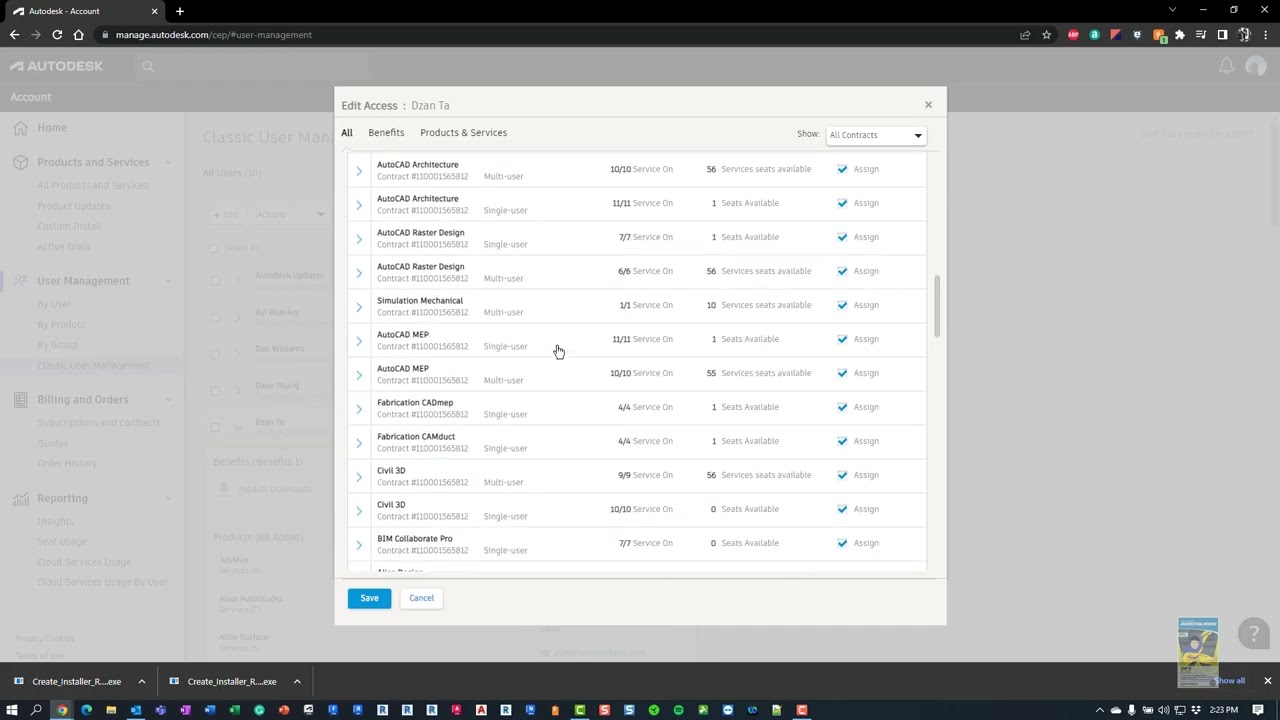The image size is (1280, 720).
Task: Open first Create_Installer download options arrow
Action: click(141, 681)
